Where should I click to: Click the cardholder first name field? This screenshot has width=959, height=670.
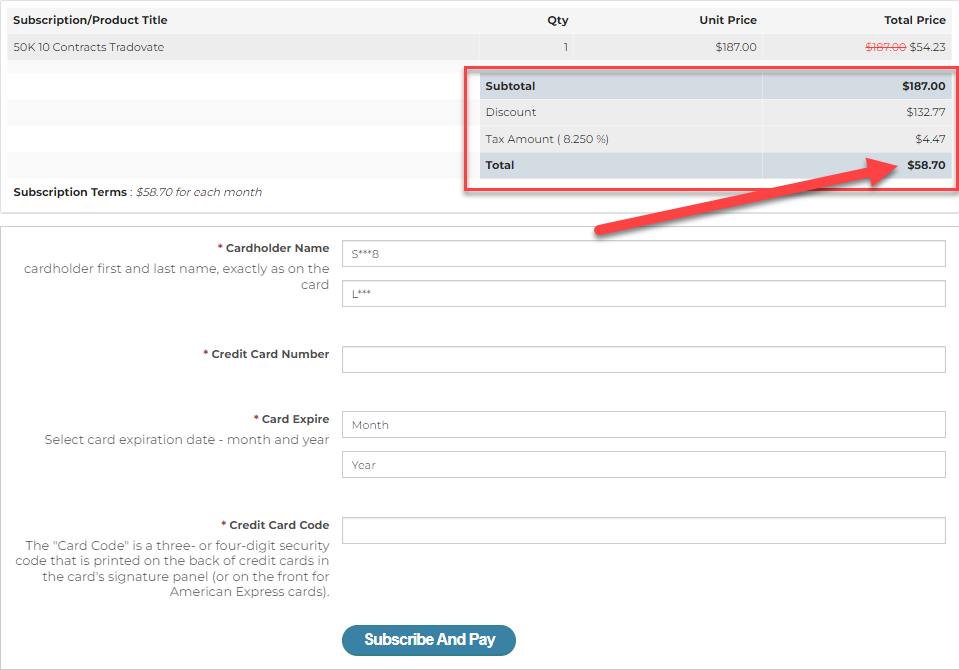tap(643, 254)
